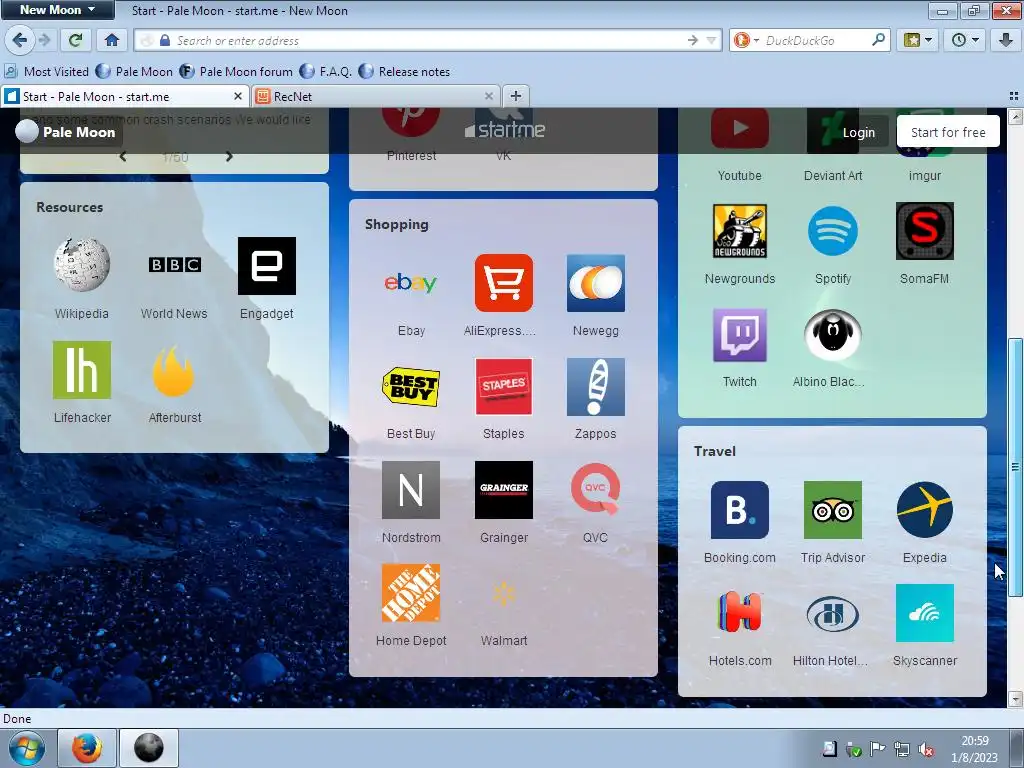Image resolution: width=1024 pixels, height=768 pixels.
Task: Open the SomaFM icon
Action: coord(925,231)
